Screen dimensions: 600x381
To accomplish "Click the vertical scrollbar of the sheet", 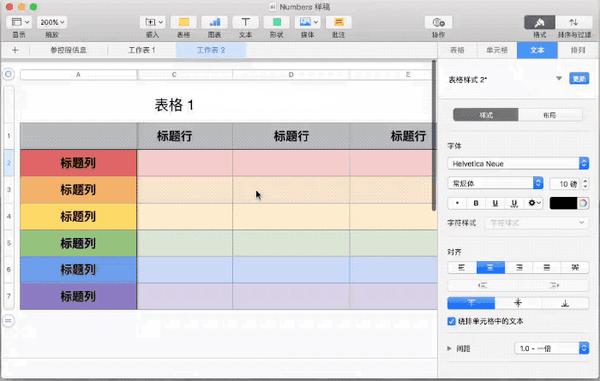I will click(x=434, y=135).
